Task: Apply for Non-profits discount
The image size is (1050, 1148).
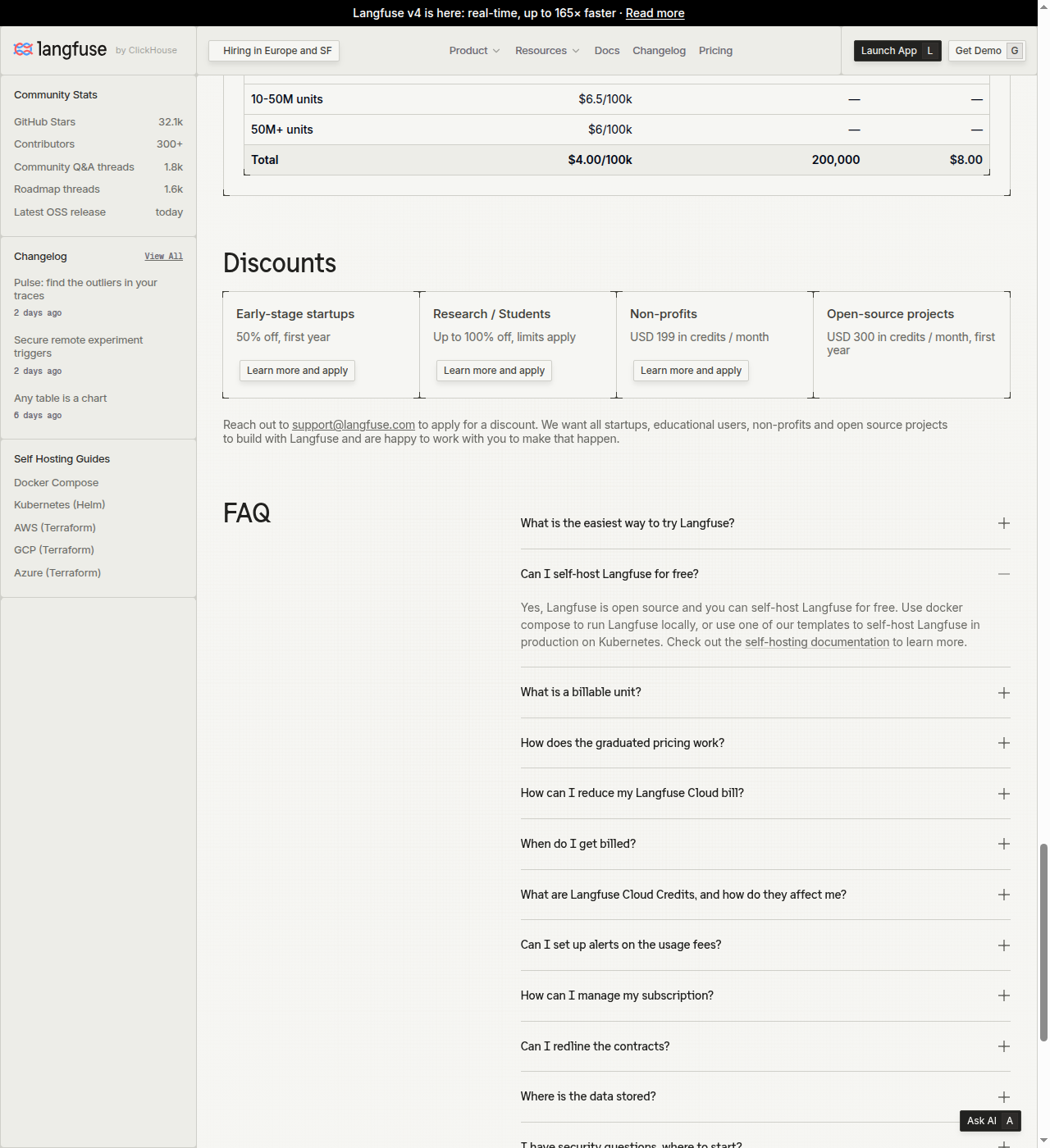Action: [691, 371]
